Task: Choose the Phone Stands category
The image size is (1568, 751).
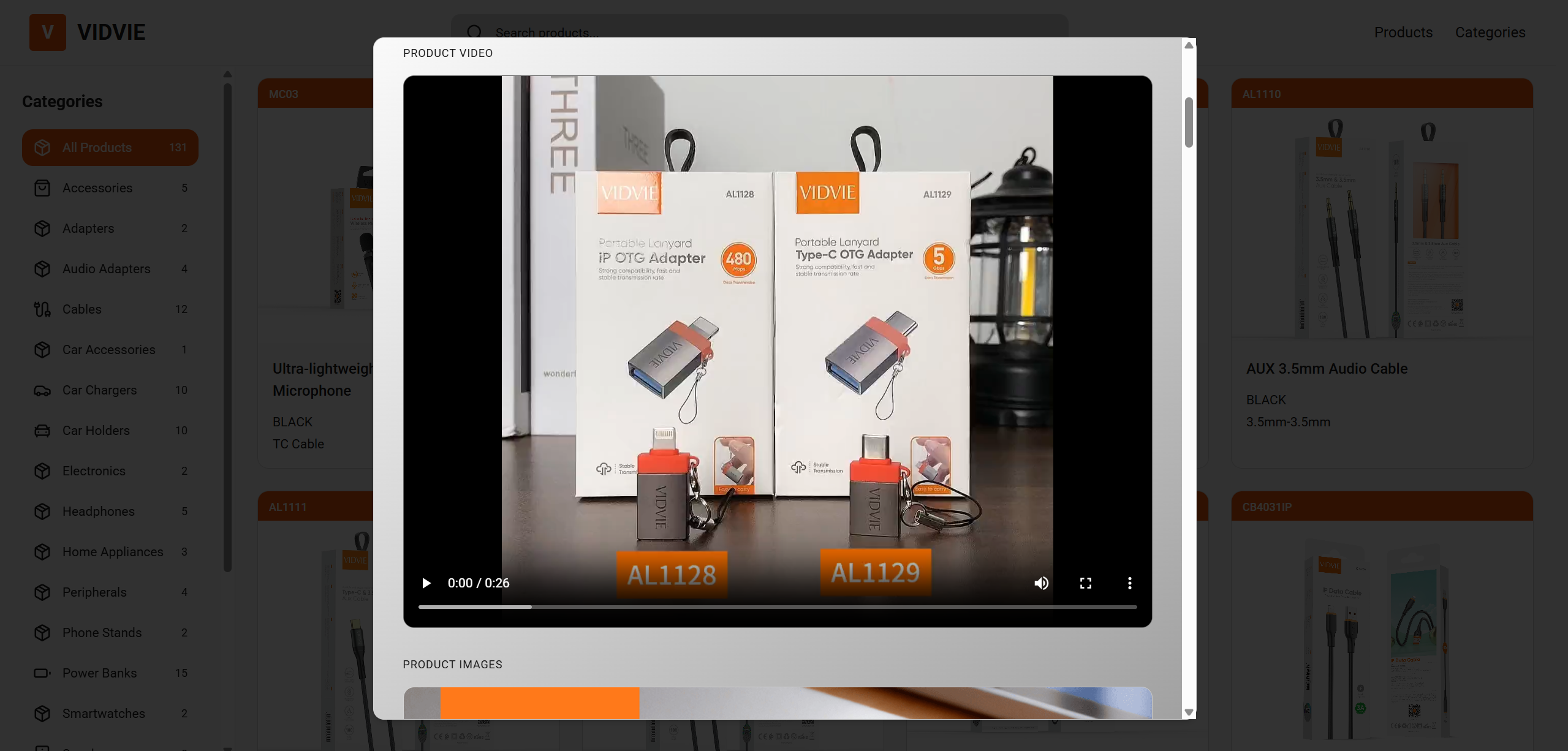Action: click(110, 633)
